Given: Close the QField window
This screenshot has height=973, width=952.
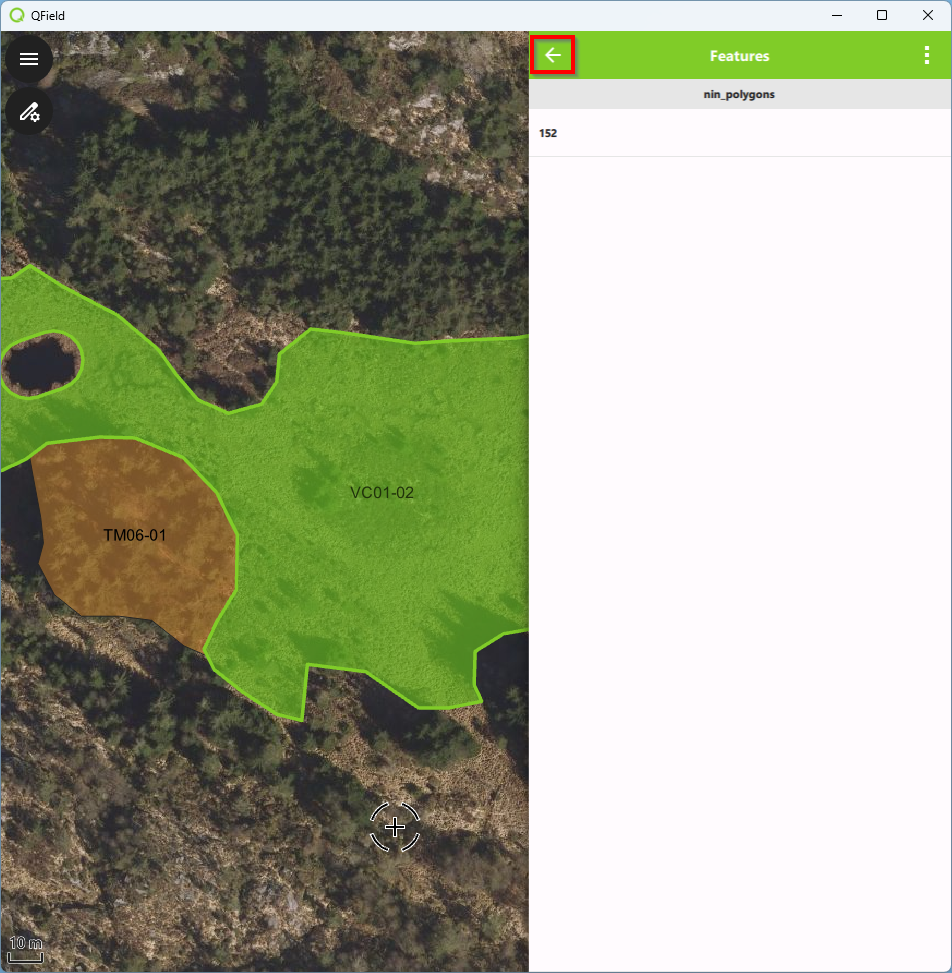Looking at the screenshot, I should coord(928,15).
